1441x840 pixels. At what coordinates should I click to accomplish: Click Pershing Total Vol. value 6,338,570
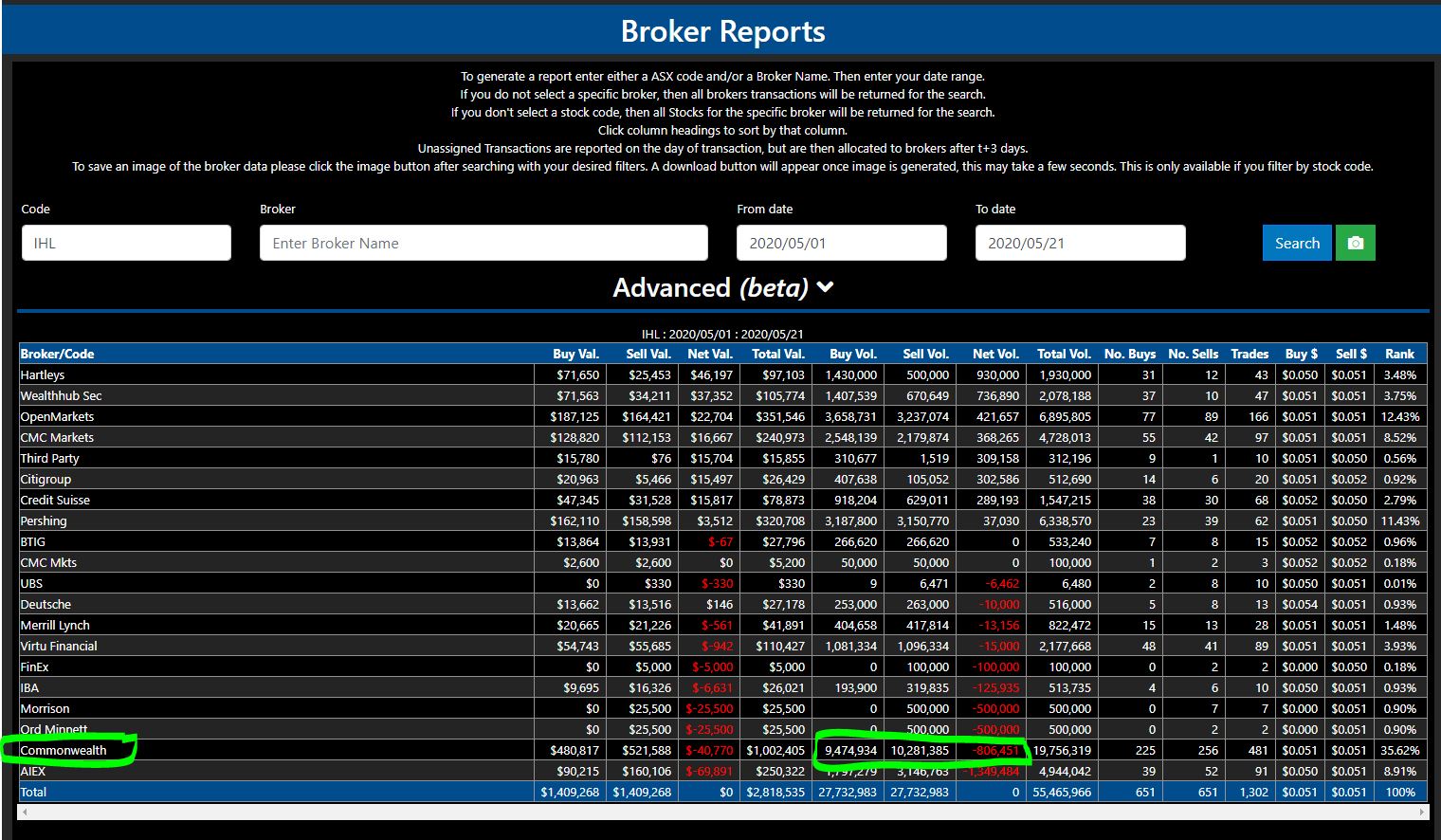1065,520
